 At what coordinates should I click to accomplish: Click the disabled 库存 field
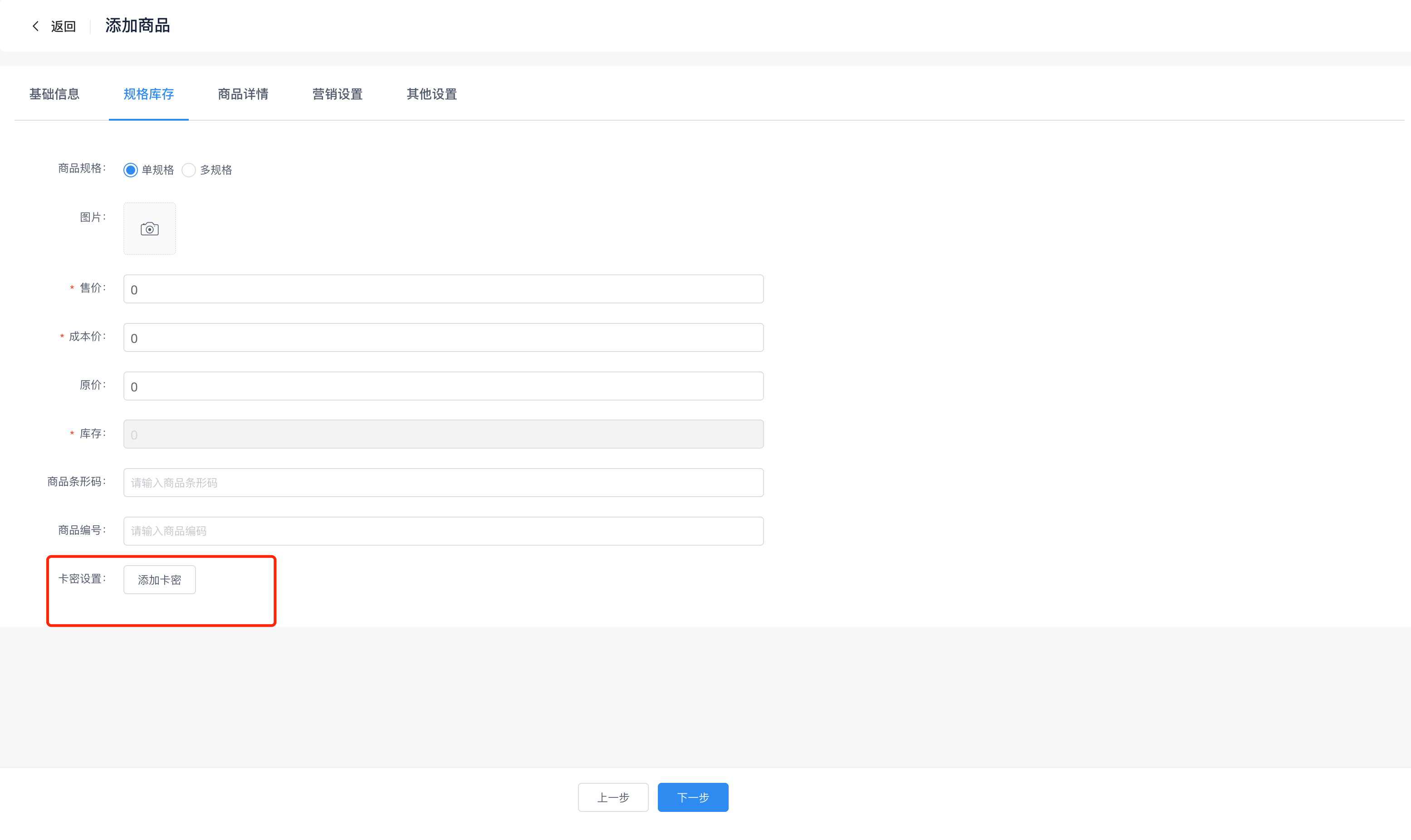tap(443, 434)
